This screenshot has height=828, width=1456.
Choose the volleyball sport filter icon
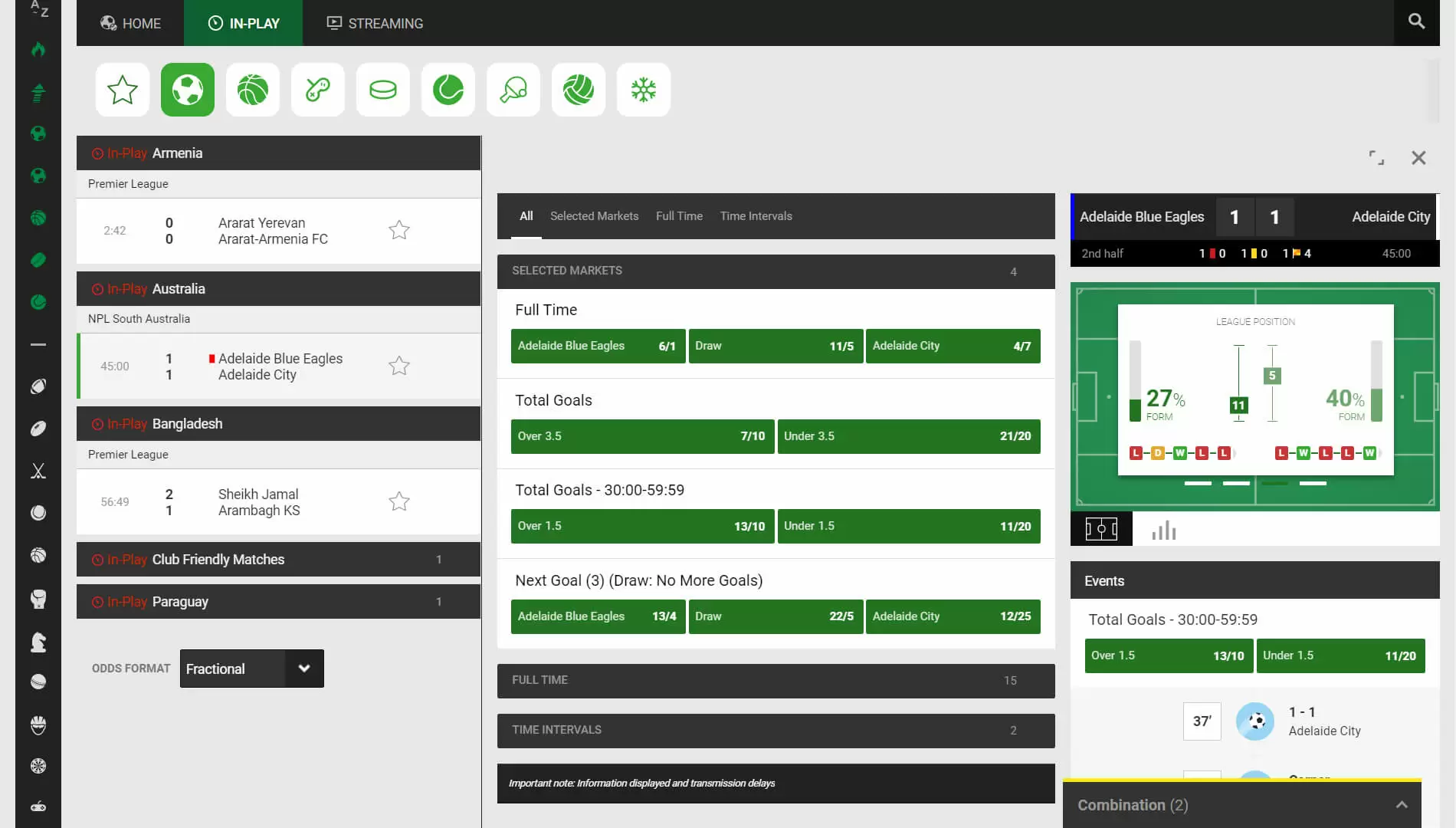coord(578,90)
